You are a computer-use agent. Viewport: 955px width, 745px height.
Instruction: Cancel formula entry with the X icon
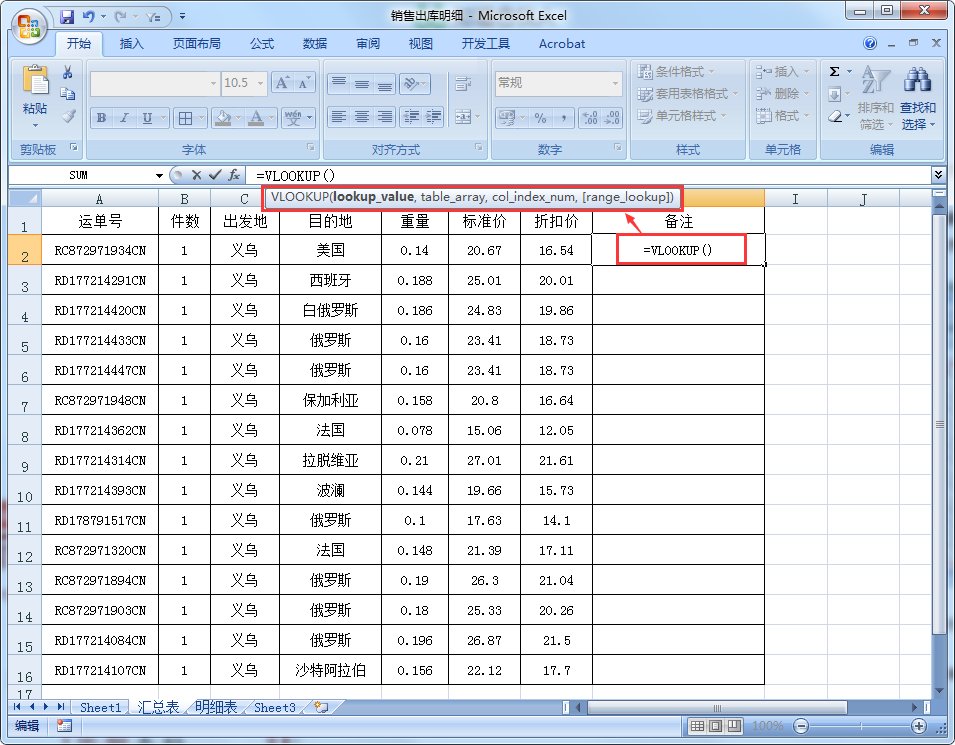(197, 175)
